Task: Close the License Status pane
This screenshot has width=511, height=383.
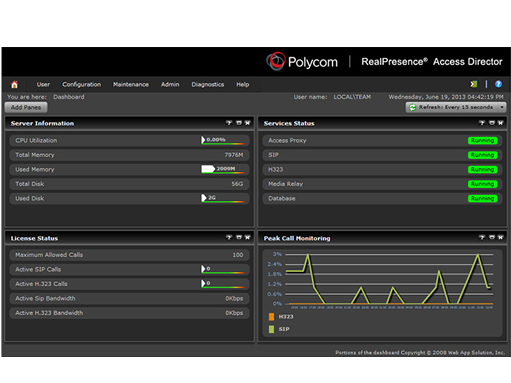Action: point(247,237)
